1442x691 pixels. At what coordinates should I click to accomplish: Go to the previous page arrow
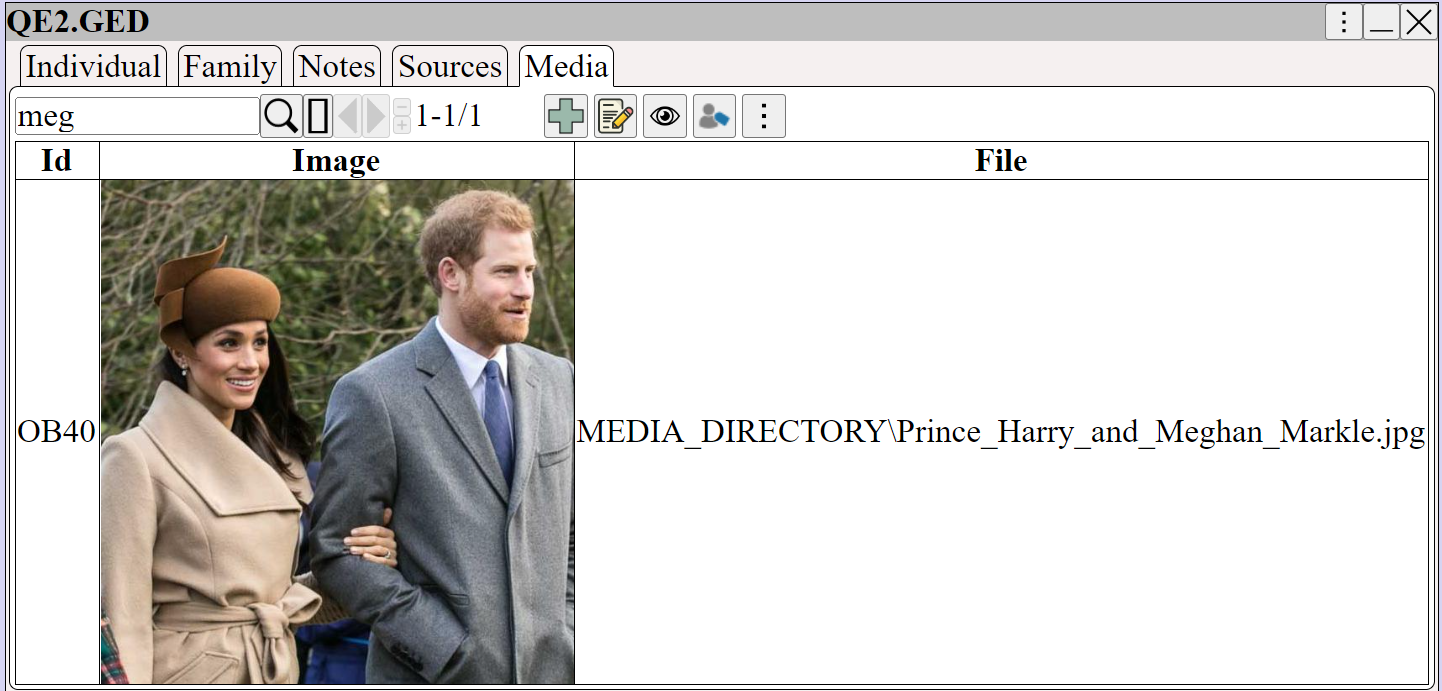(347, 116)
